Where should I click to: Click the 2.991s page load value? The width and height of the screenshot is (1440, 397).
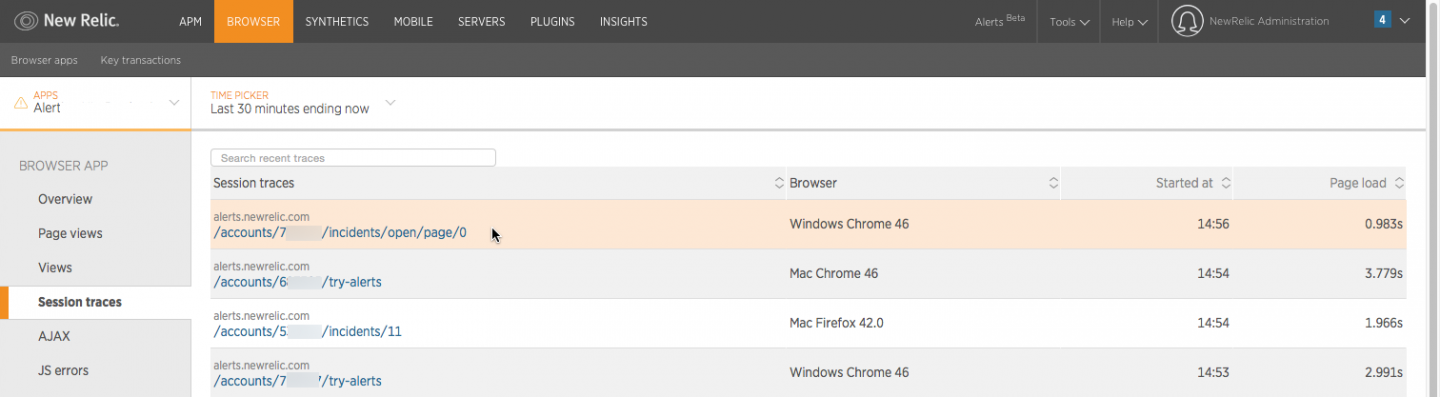(x=1384, y=372)
